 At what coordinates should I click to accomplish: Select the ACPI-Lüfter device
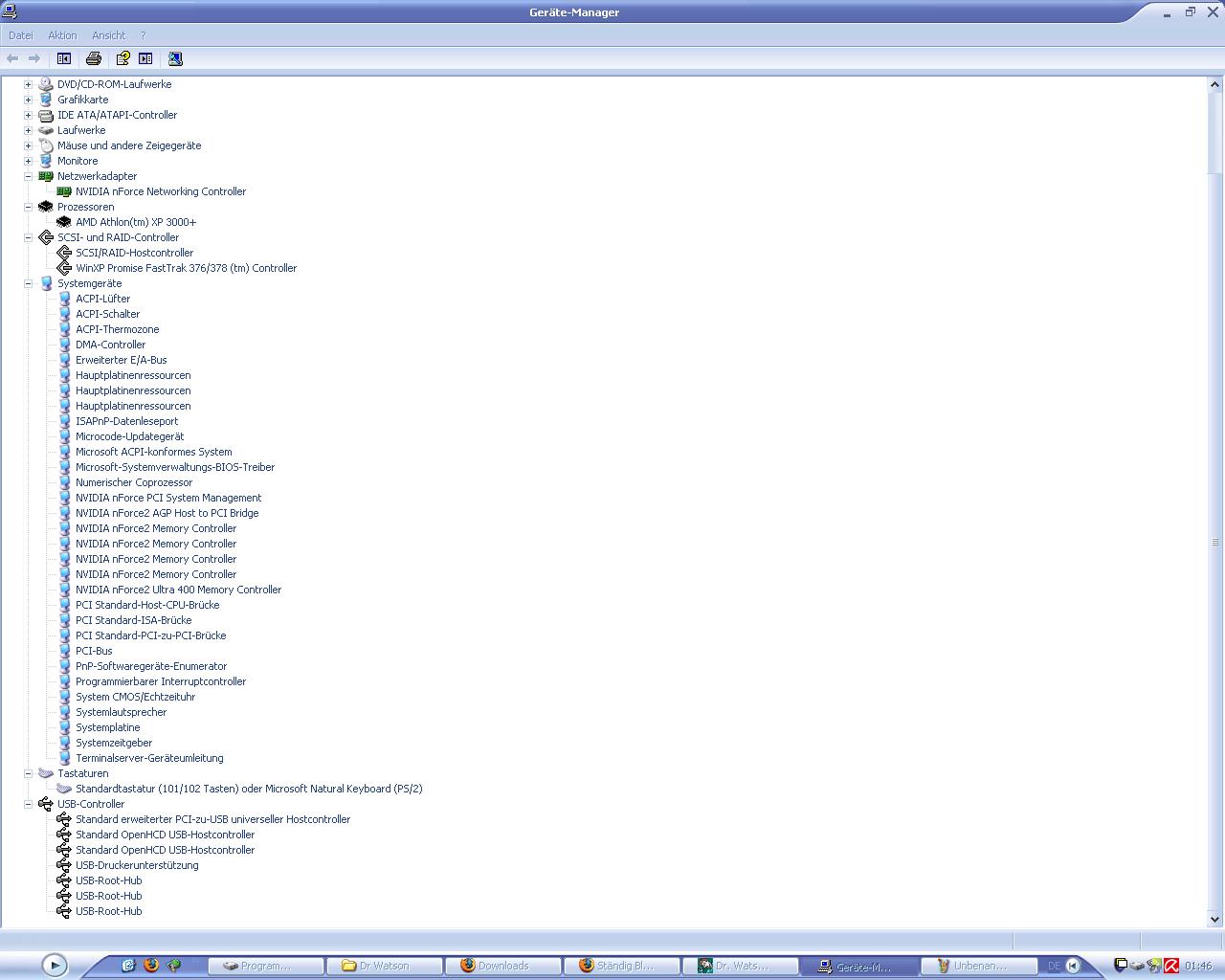click(x=102, y=299)
